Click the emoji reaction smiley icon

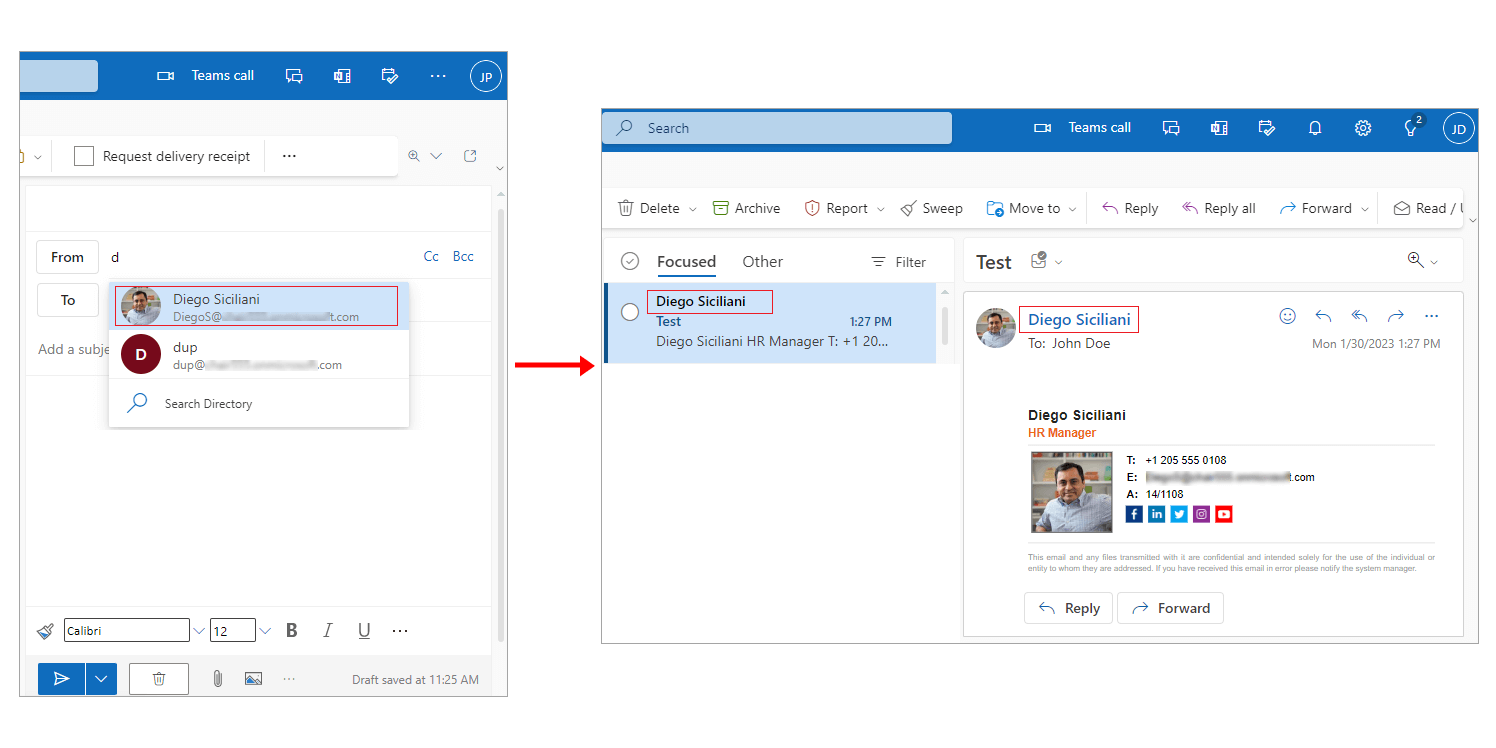tap(1288, 316)
